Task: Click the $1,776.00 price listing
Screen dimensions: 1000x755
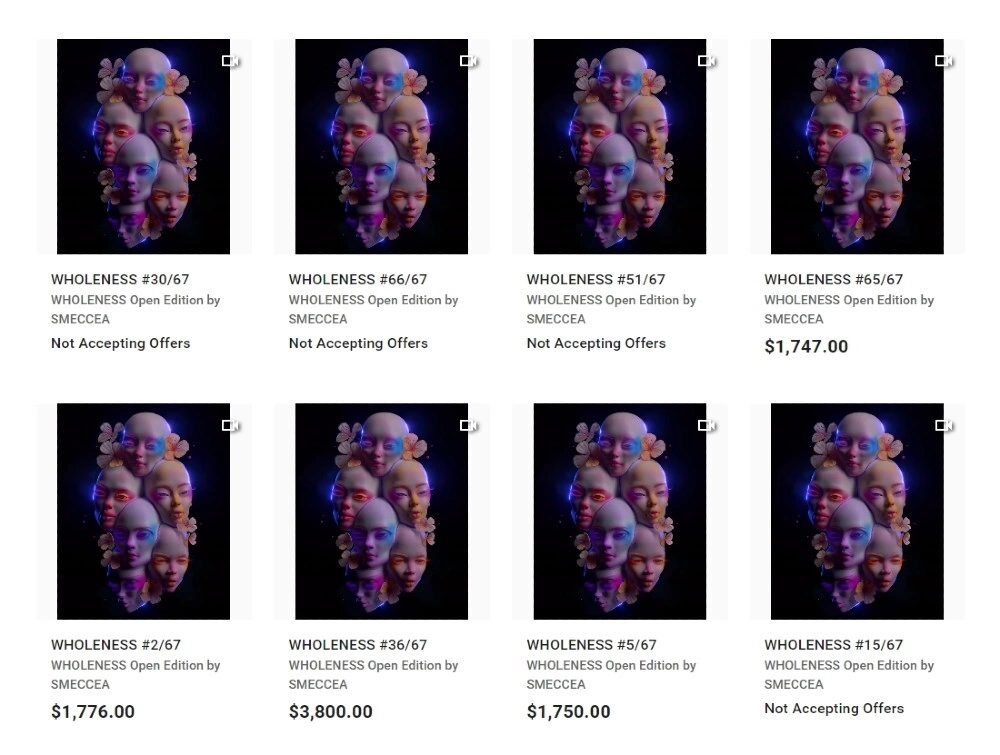Action: point(92,712)
